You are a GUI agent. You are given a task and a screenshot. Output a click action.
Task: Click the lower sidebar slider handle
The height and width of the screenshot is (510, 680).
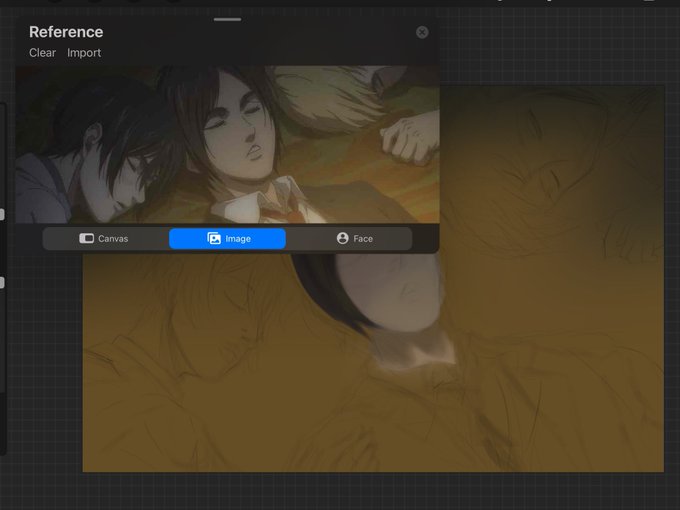(x=2, y=283)
